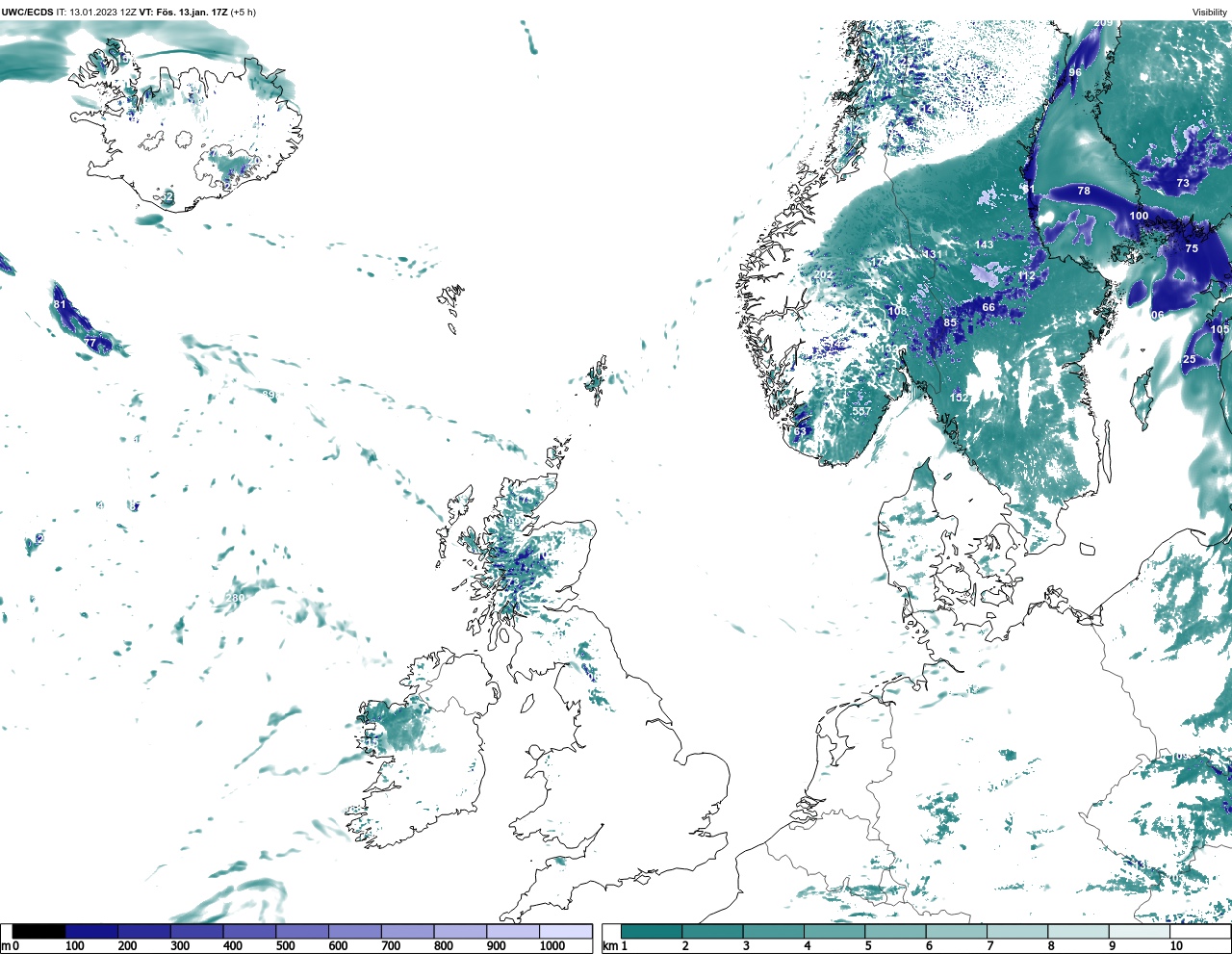
Task: Click the '100' visibility value on the map
Action: 1139,216
